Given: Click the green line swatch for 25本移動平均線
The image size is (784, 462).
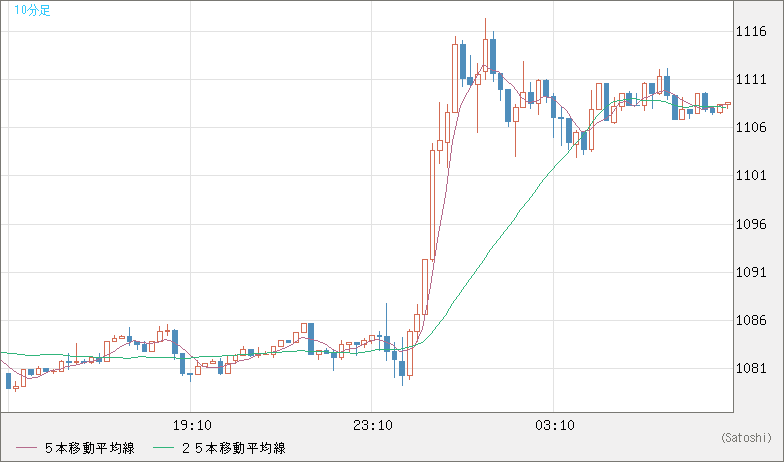Looking at the screenshot, I should [x=164, y=448].
